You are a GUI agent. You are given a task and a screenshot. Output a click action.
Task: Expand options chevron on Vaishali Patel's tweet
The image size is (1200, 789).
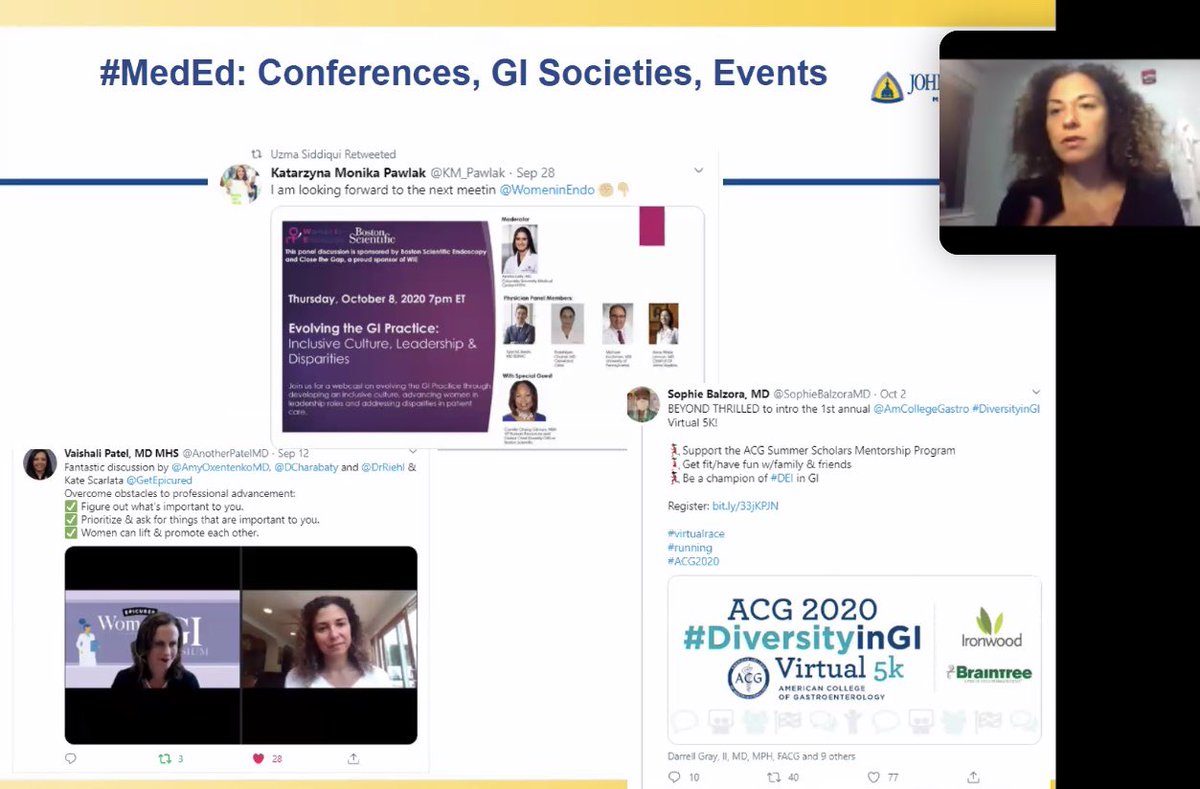click(x=411, y=453)
